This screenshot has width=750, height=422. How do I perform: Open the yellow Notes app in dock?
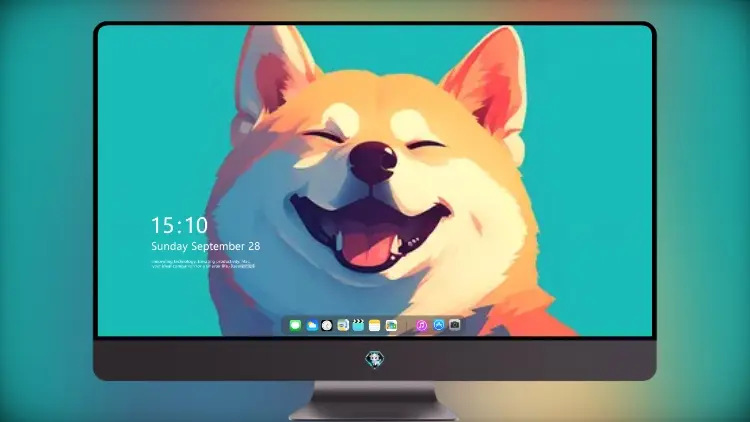375,325
